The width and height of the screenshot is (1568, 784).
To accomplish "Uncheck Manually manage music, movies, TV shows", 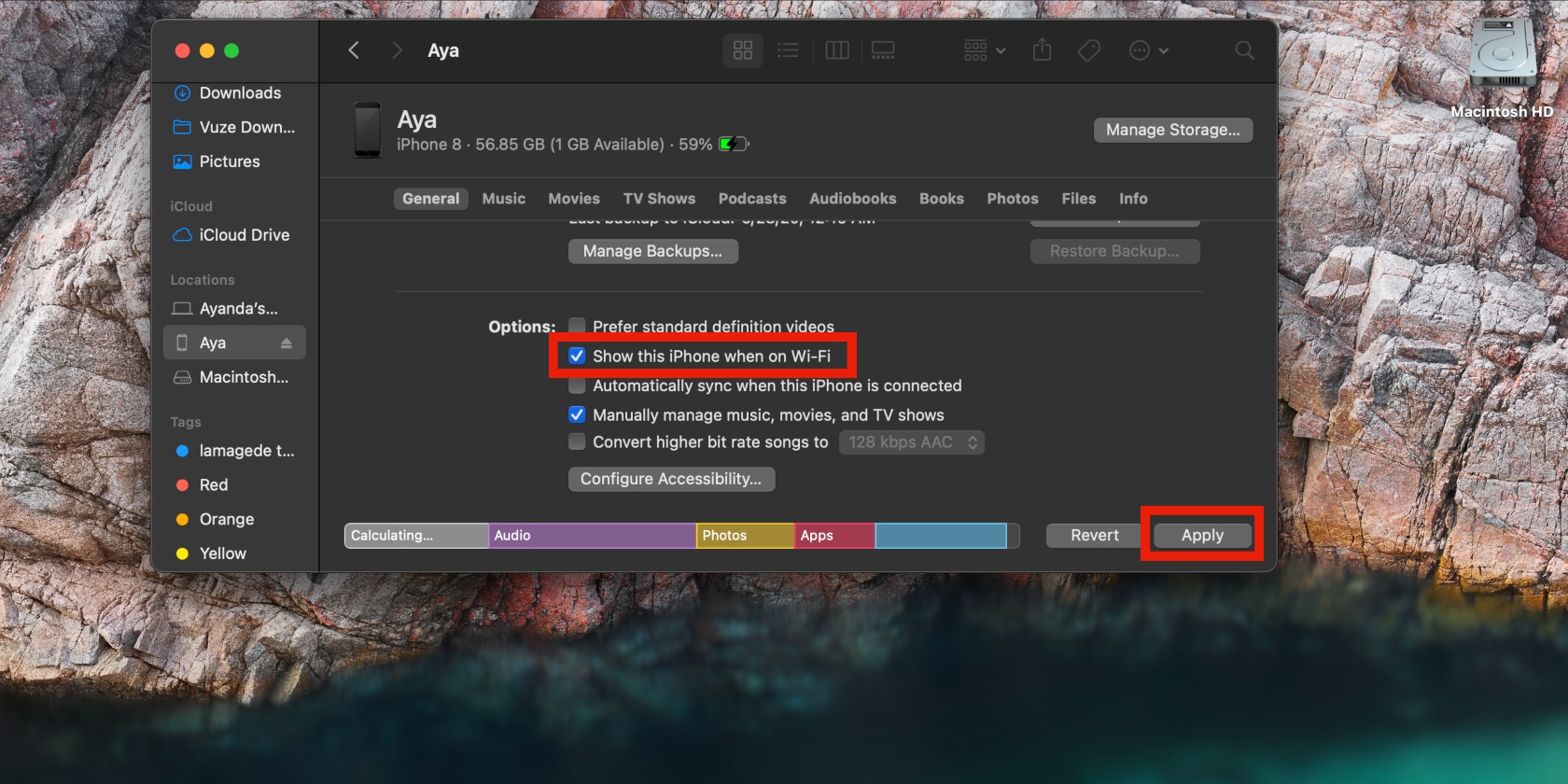I will coord(577,414).
